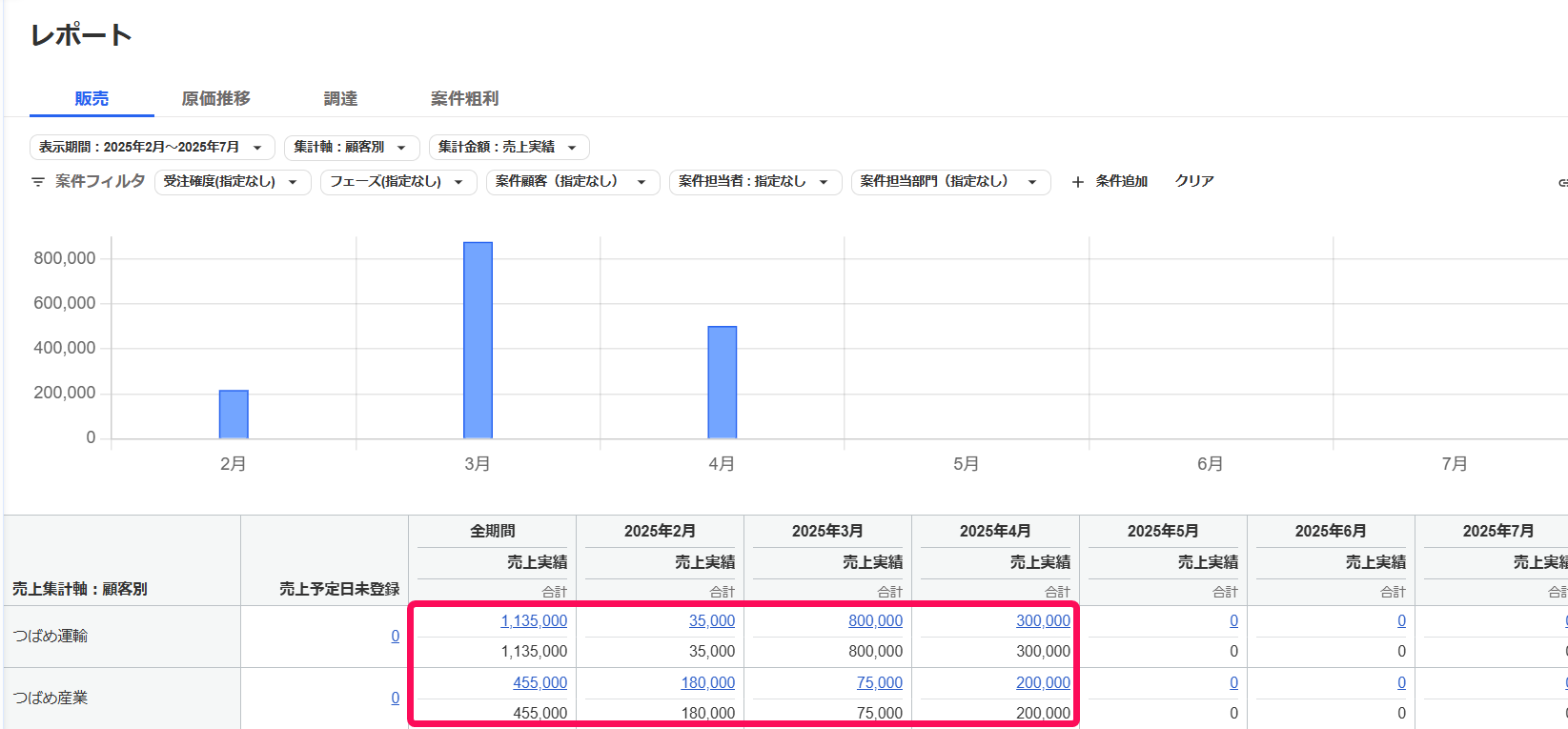
Task: Click the つばめ運輸 row label
Action: tap(51, 636)
